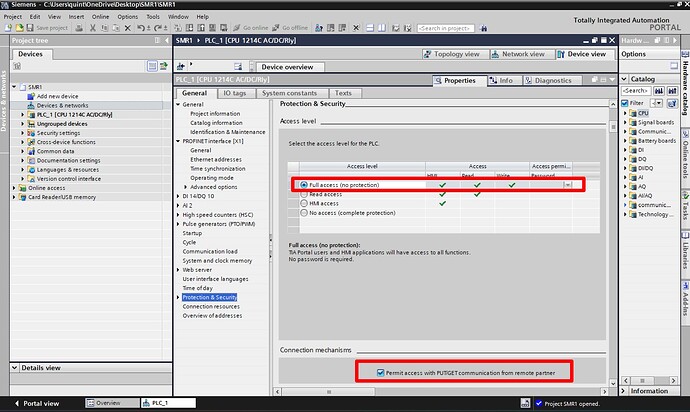Image resolution: width=690 pixels, height=412 pixels.
Task: Select Ethernet addresses in navigation
Action: click(x=216, y=159)
